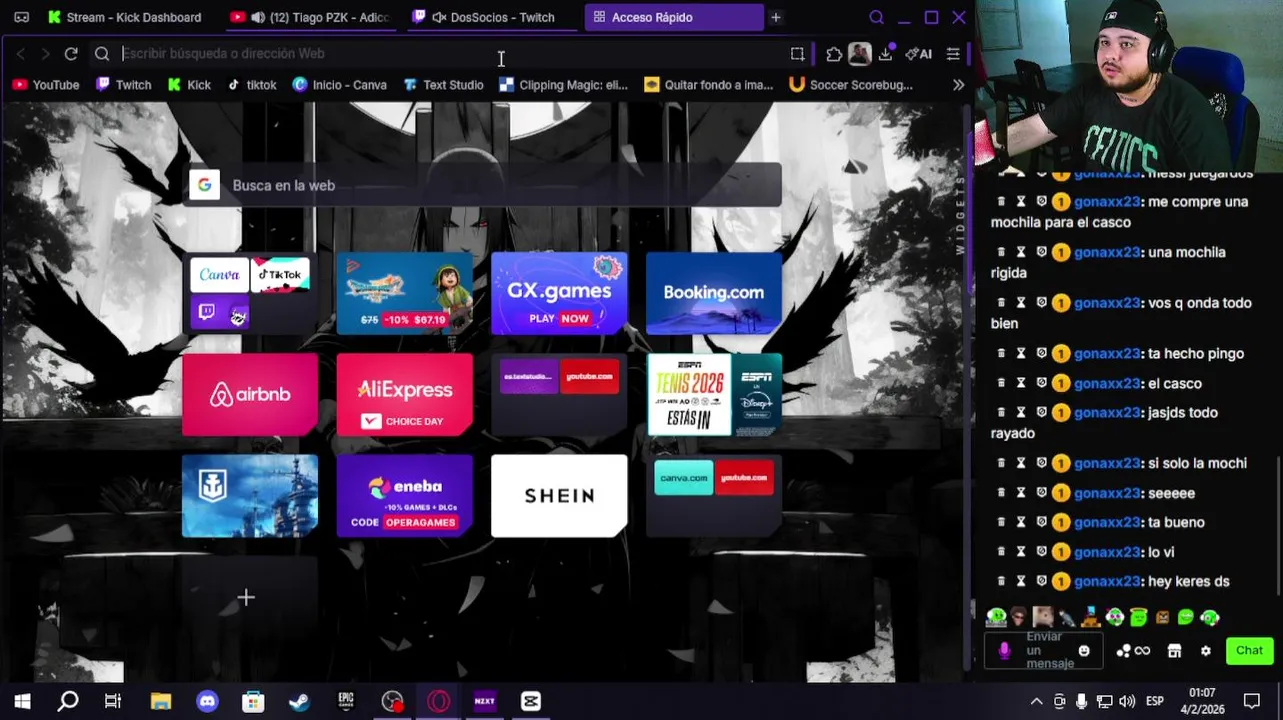Open the Clipping Magic bookmark
The height and width of the screenshot is (720, 1283).
click(x=563, y=85)
